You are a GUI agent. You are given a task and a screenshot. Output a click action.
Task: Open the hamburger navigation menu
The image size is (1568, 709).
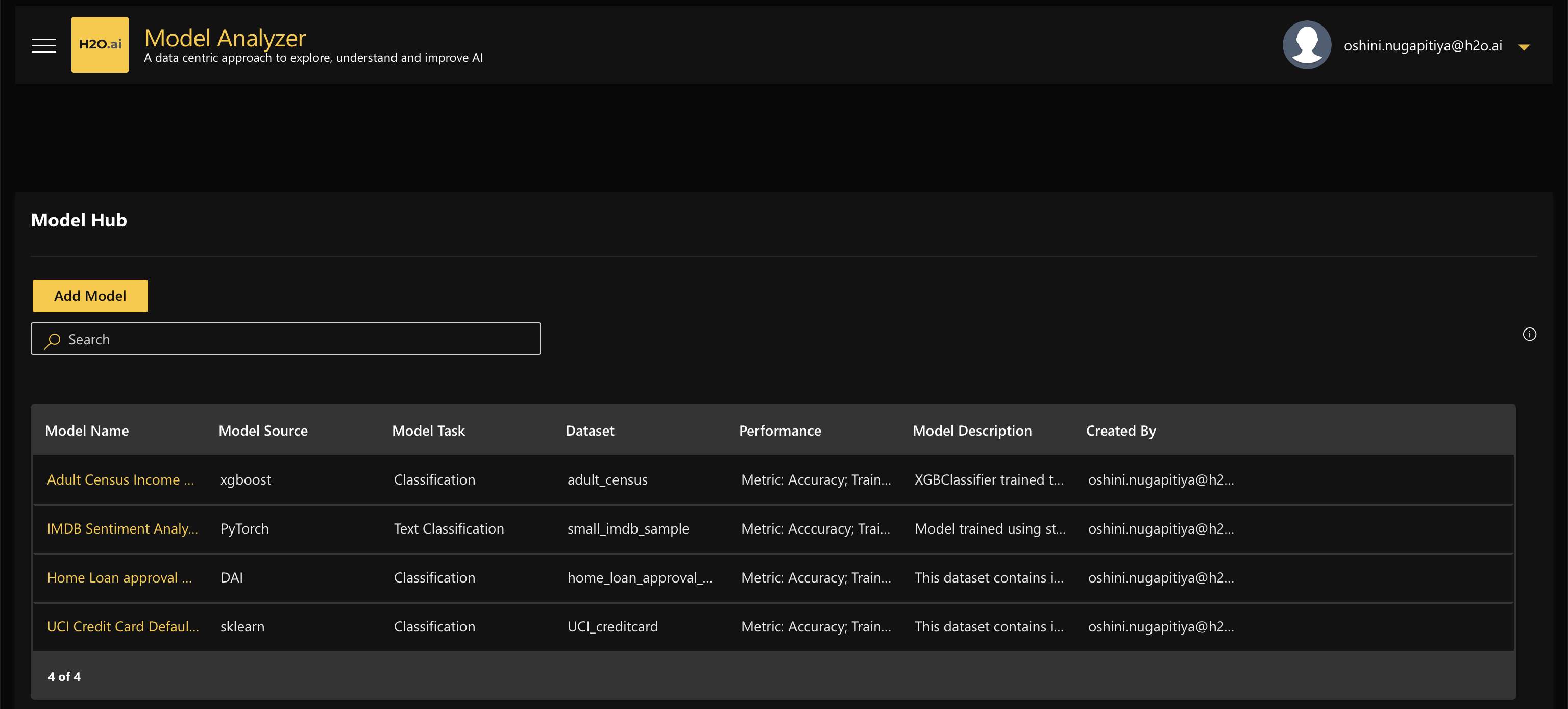pyautogui.click(x=44, y=45)
